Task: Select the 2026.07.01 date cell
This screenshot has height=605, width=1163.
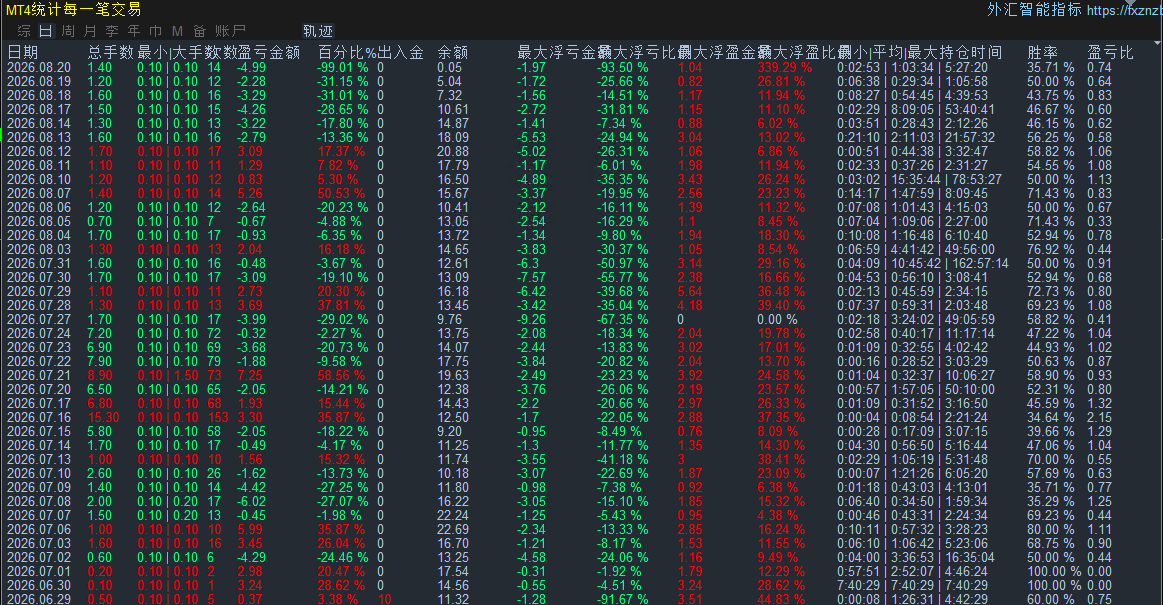Action: [x=39, y=572]
